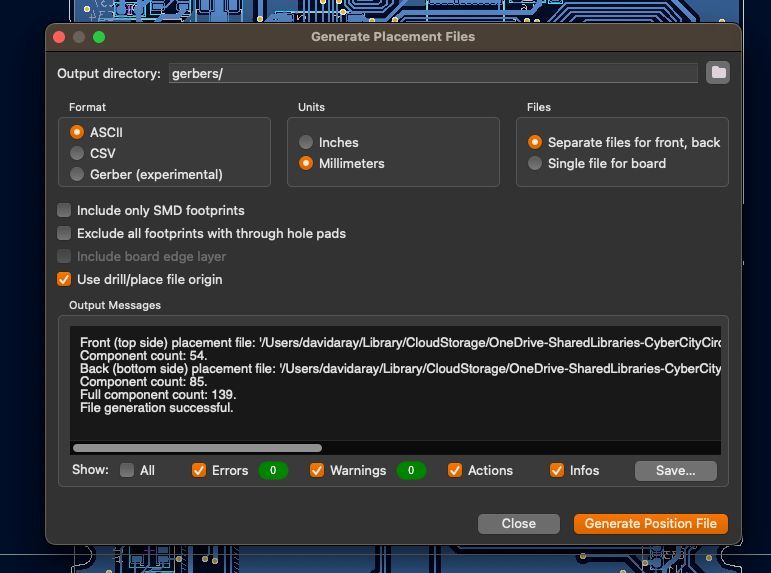Click the output directory text field

(433, 73)
